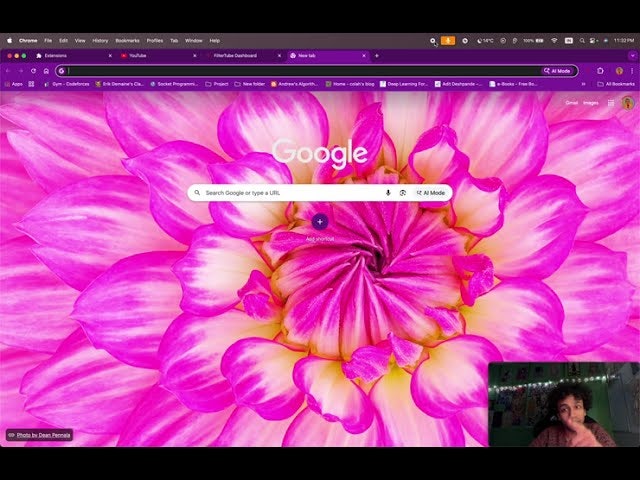Viewport: 640px width, 480px height.
Task: Search by image with the Lens icon
Action: 403,193
